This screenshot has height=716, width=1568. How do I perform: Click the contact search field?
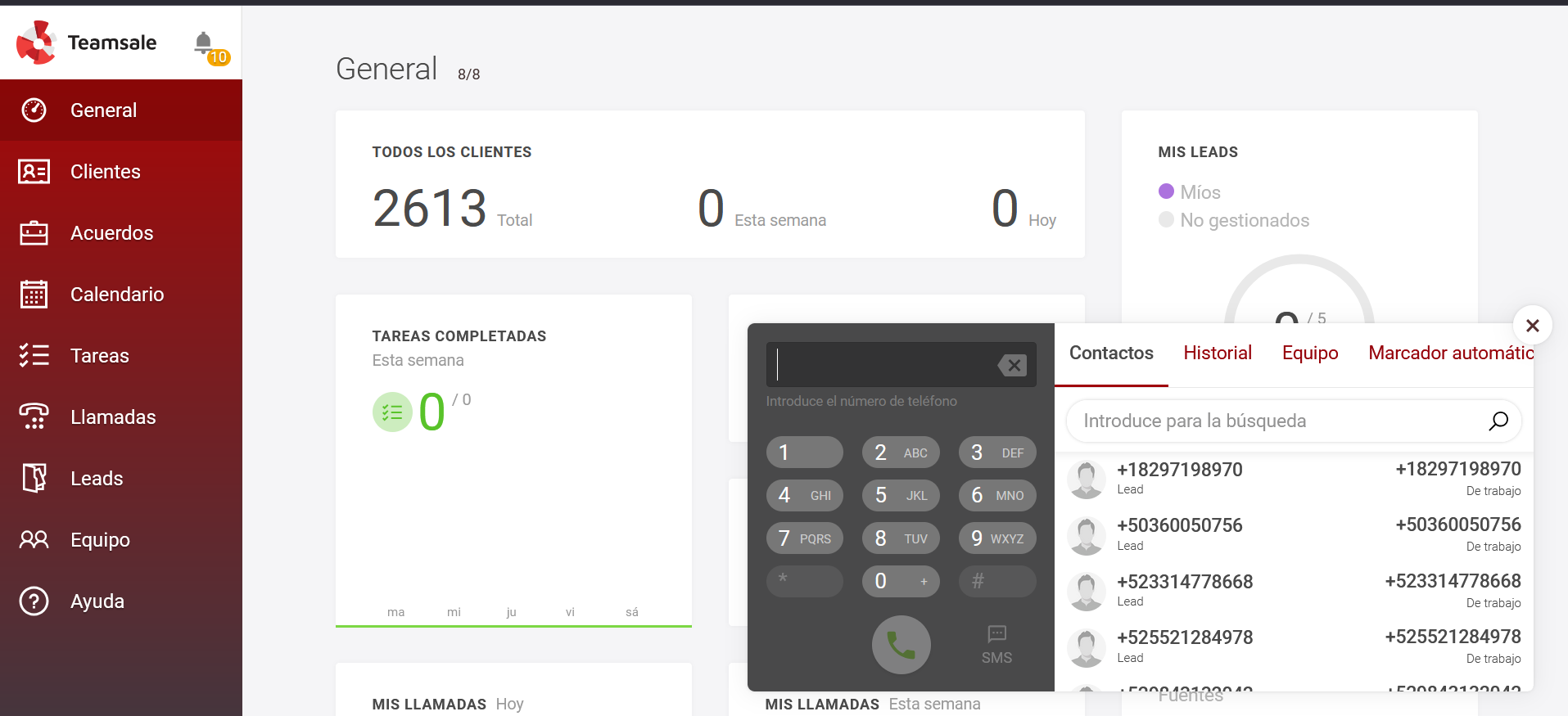click(1277, 421)
